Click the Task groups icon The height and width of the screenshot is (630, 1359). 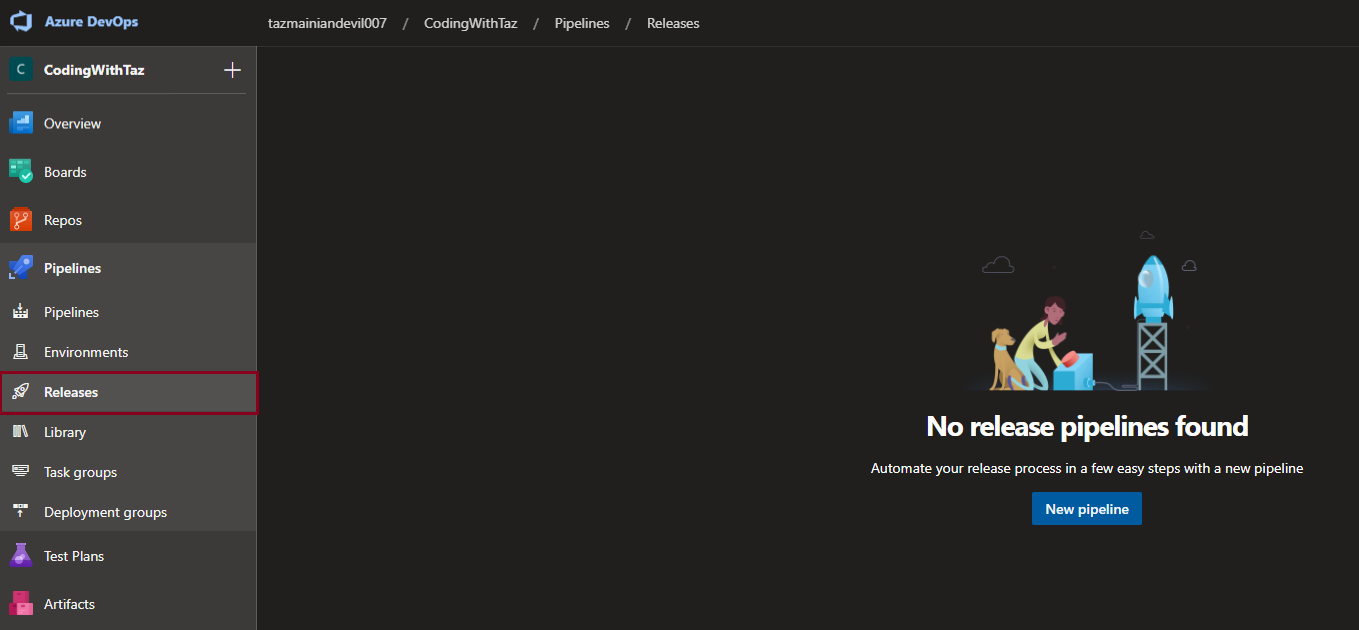20,472
